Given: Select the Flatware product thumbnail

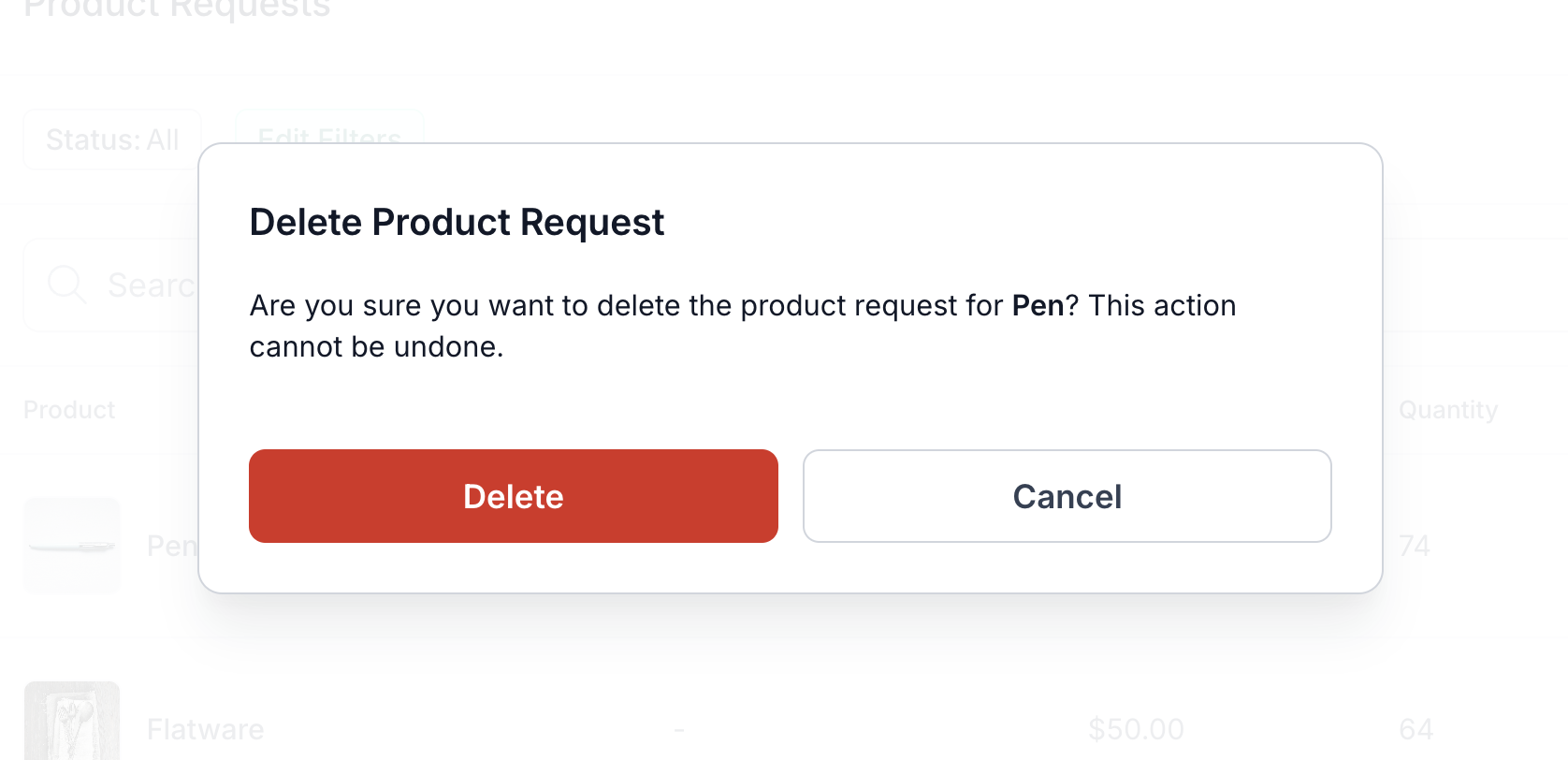Looking at the screenshot, I should point(72,721).
